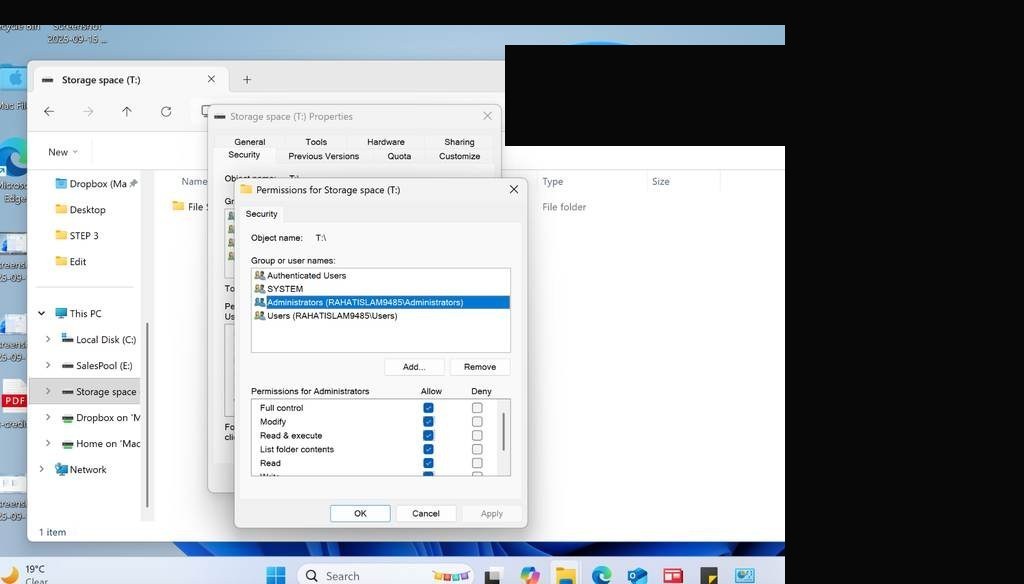Select Authenticated Users group icon
The image size is (1024, 584).
[260, 276]
